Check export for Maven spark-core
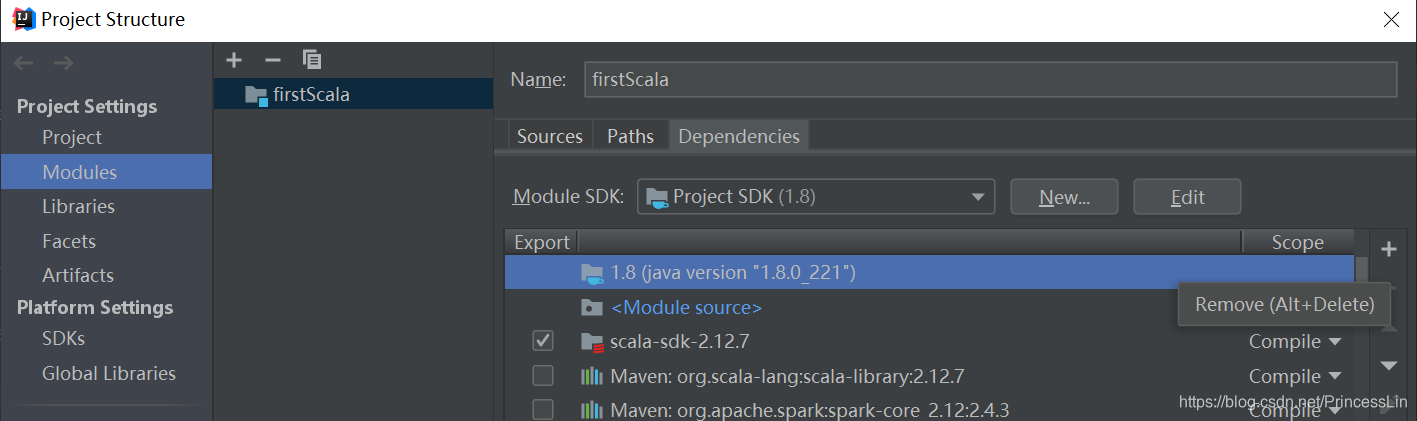The height and width of the screenshot is (421, 1417). (543, 410)
